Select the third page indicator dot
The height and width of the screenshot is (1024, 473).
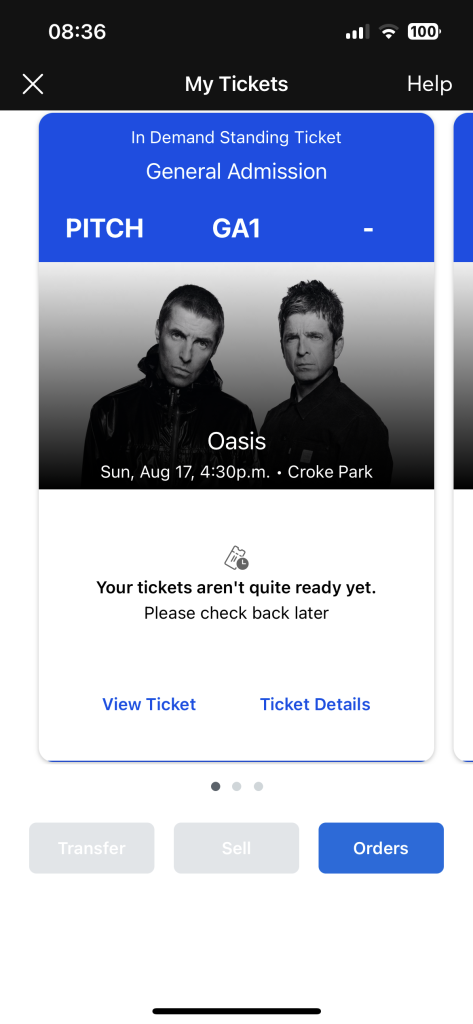click(258, 786)
